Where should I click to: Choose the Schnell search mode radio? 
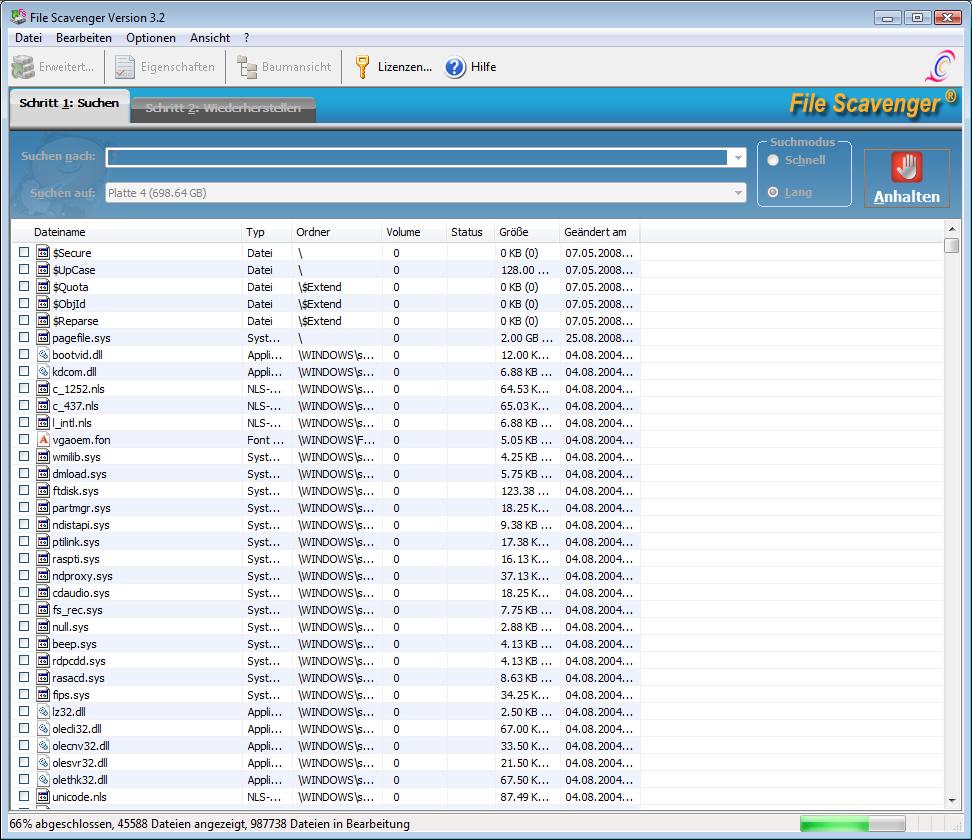pos(773,160)
